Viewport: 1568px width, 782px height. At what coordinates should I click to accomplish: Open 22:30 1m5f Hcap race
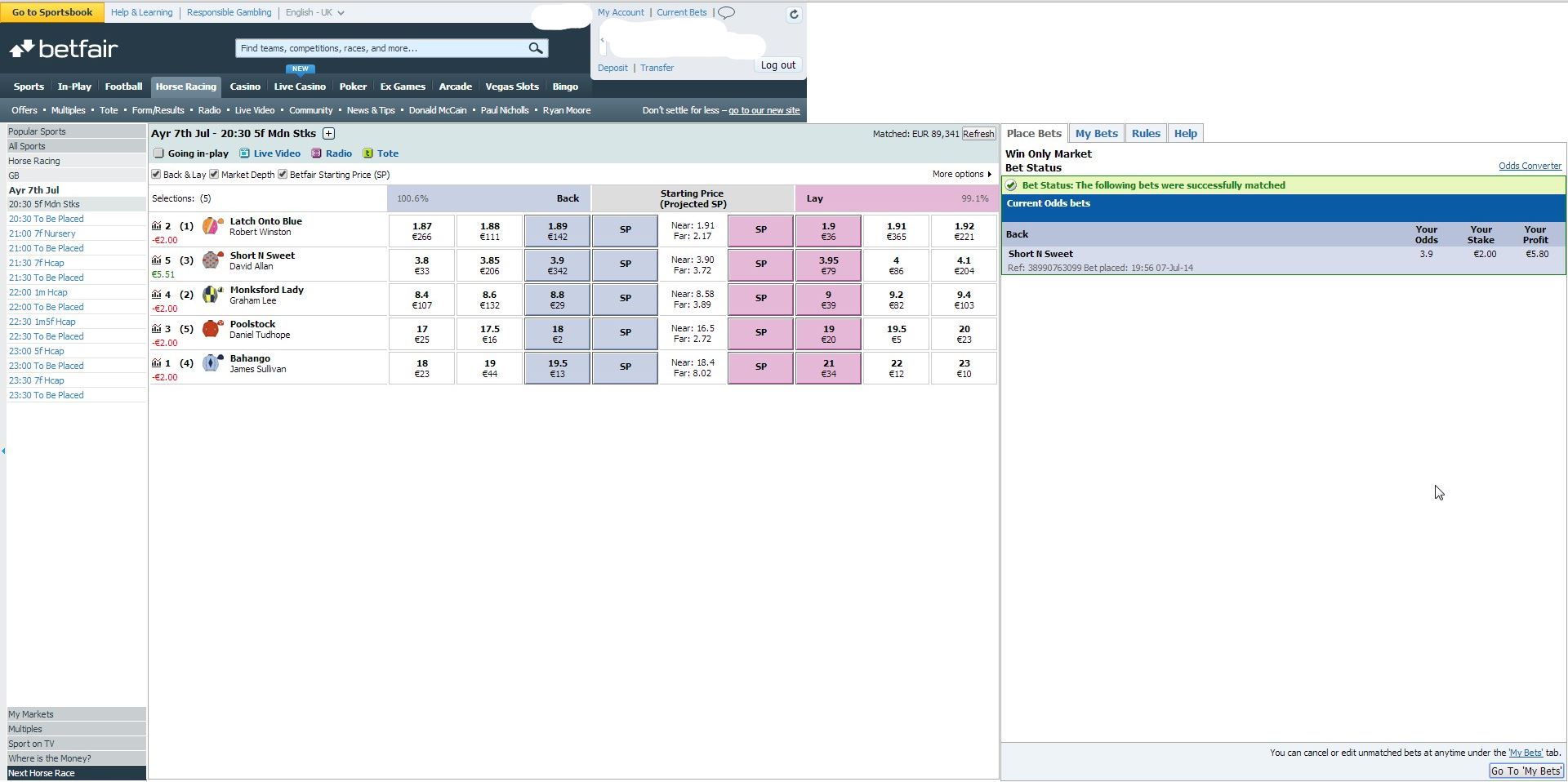coord(42,322)
